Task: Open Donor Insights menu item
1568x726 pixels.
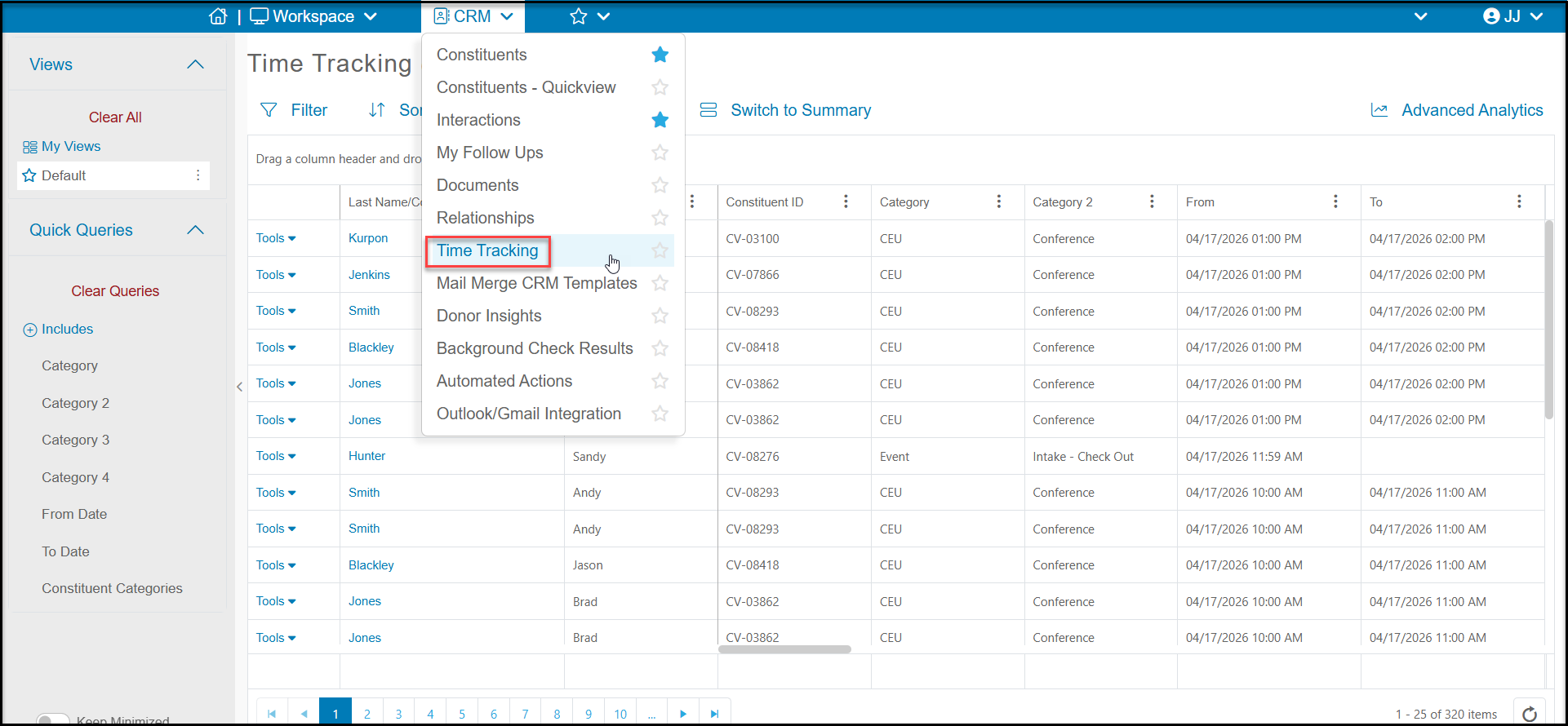Action: coord(489,316)
